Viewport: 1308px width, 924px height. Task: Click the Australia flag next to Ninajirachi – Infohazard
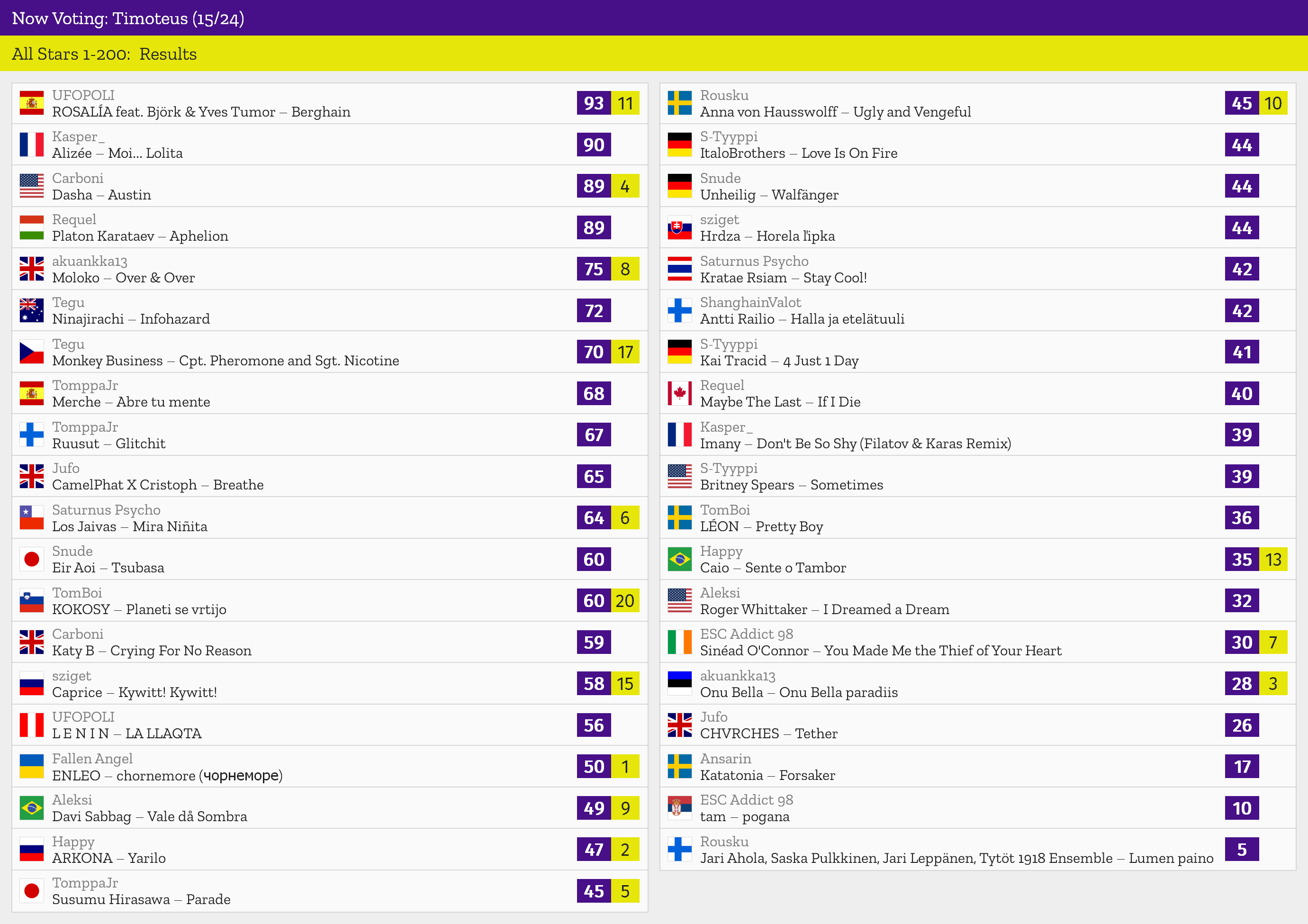(x=31, y=310)
